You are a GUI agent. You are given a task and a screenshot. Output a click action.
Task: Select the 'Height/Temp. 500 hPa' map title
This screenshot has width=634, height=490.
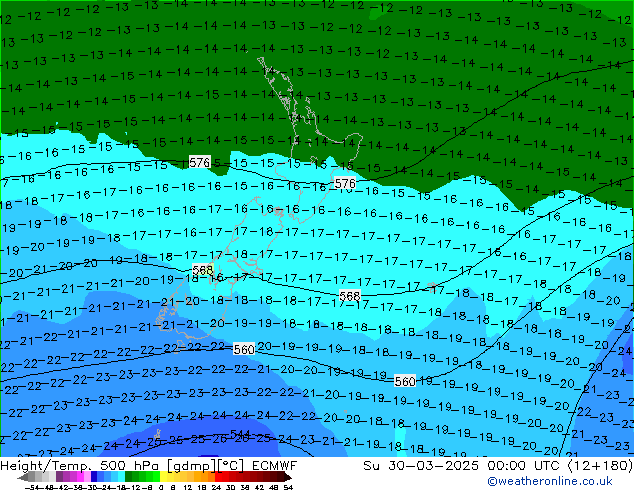pyautogui.click(x=81, y=466)
